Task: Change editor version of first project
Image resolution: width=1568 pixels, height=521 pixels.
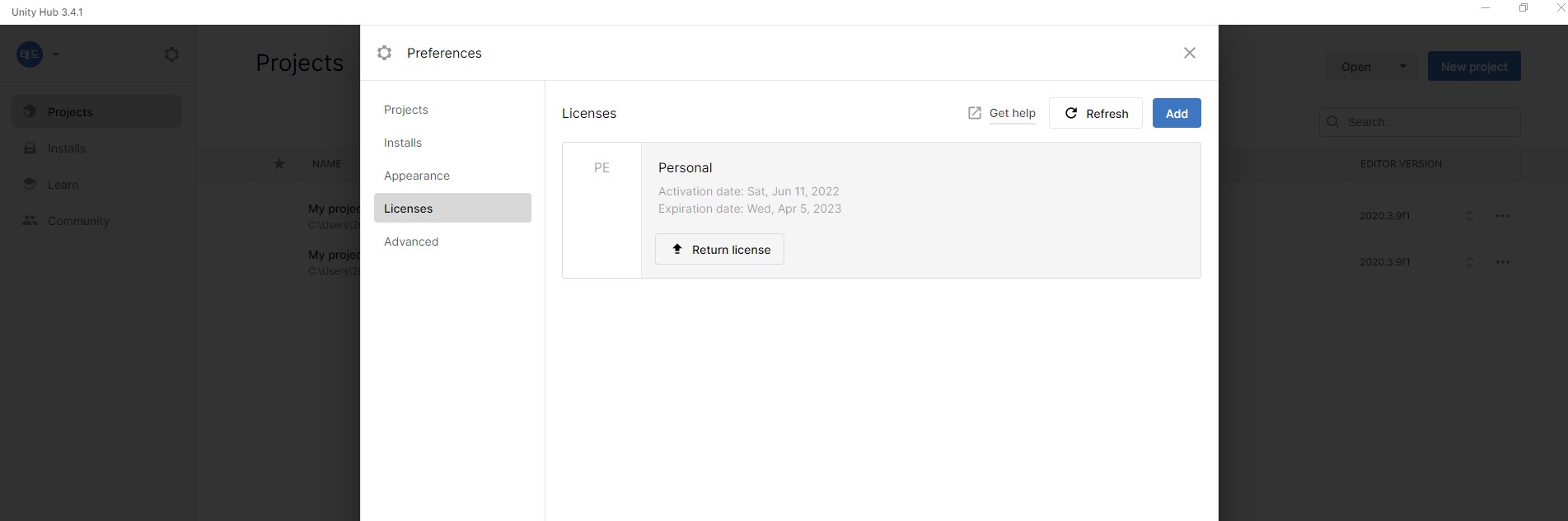Action: (1469, 216)
